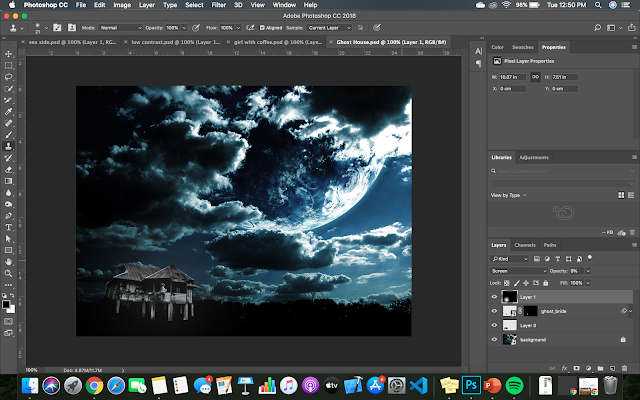Open the Sample dropdown showing Current Layer
This screenshot has height=400, width=640.
tap(329, 28)
